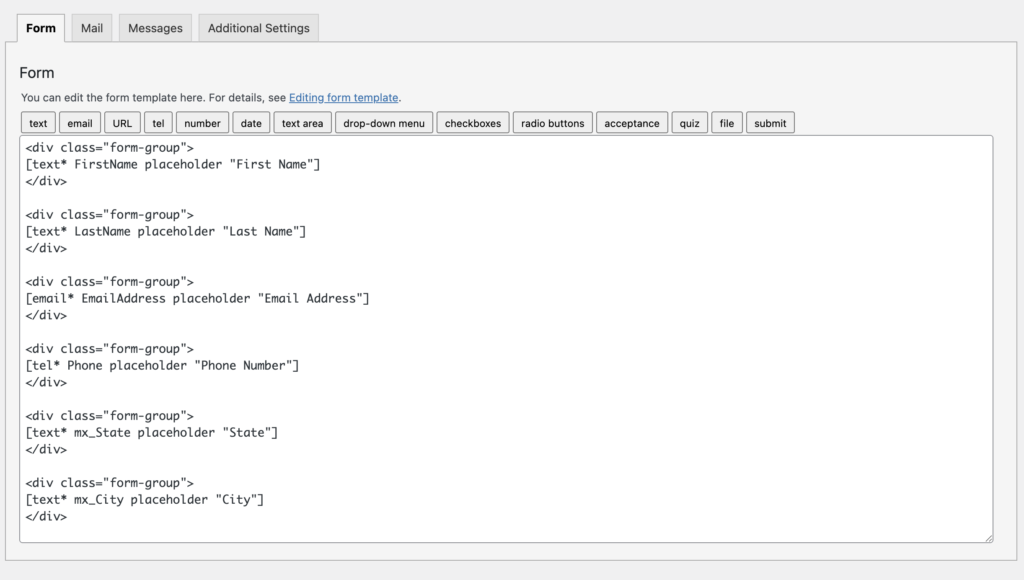Insert a drop-down menu form tag
The height and width of the screenshot is (580, 1024).
[x=382, y=122]
